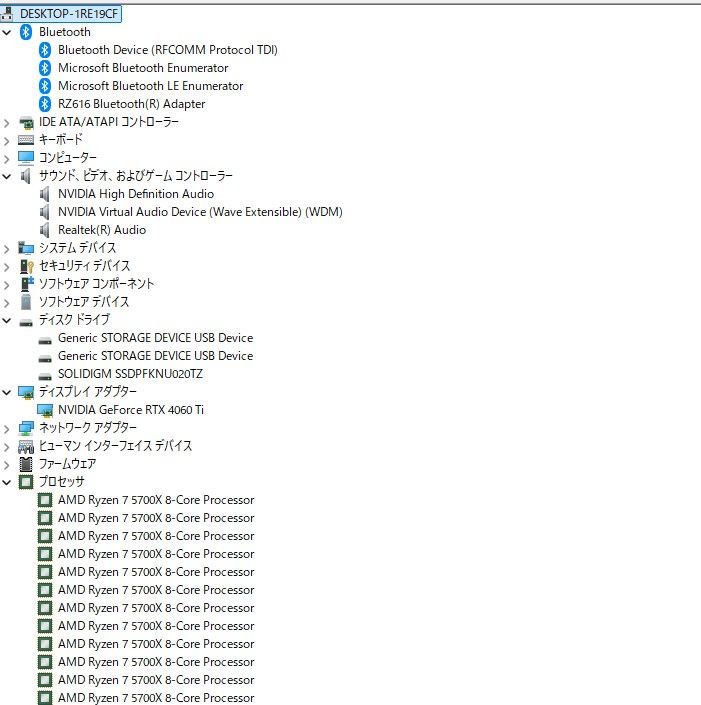Select NVIDIA High Definition Audio entry

click(136, 194)
